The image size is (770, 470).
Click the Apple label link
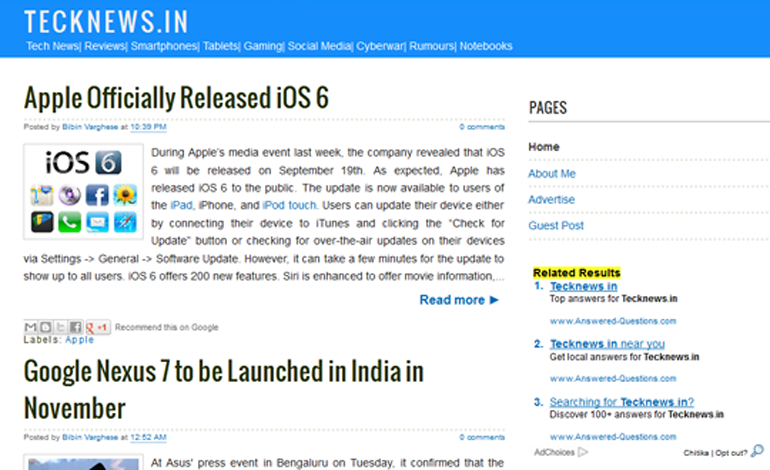[x=79, y=340]
